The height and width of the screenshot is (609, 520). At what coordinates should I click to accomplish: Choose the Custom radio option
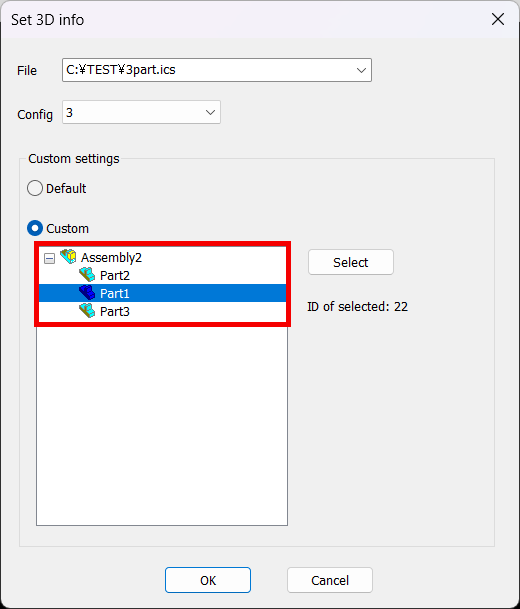tap(35, 228)
